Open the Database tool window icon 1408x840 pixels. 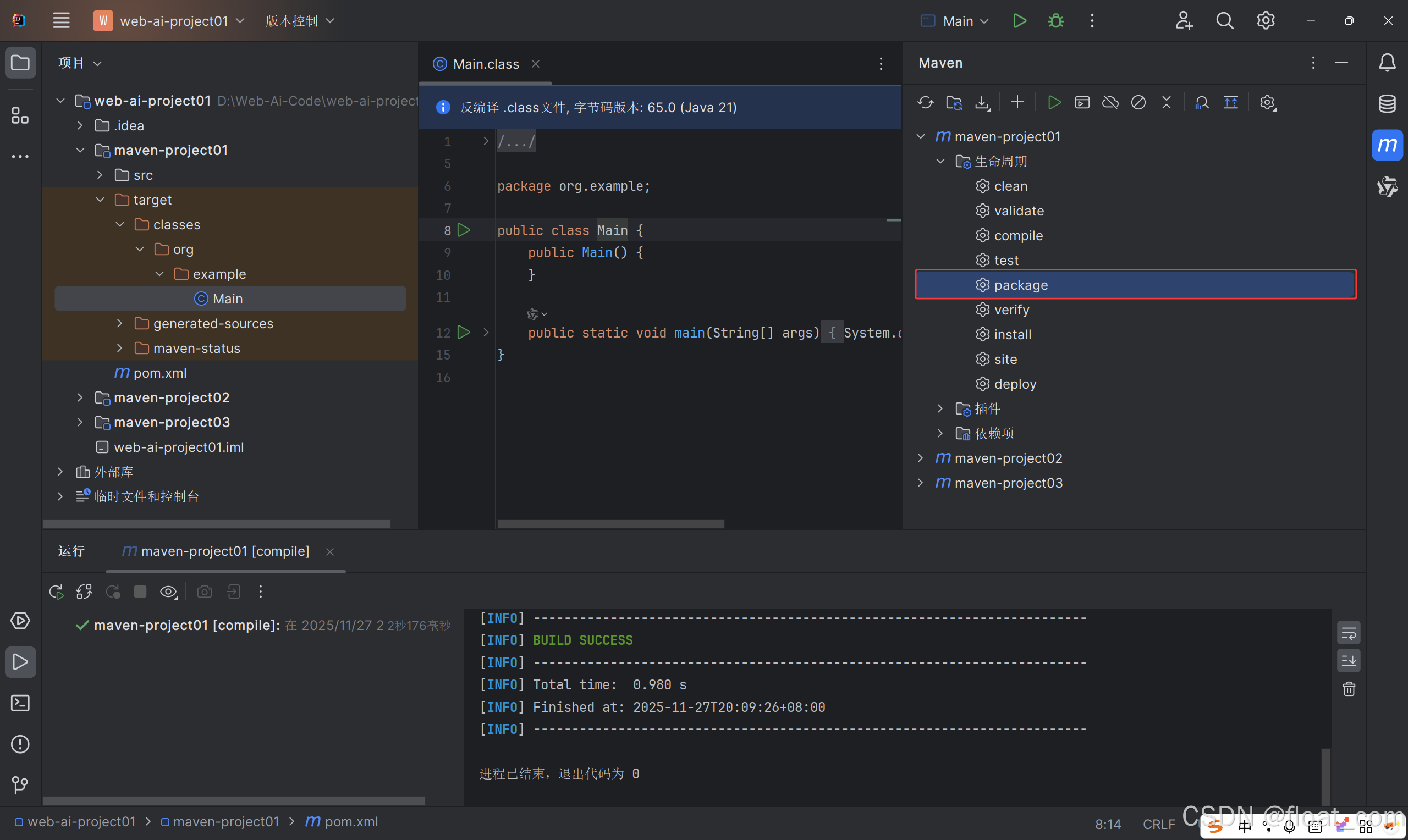pos(1387,104)
